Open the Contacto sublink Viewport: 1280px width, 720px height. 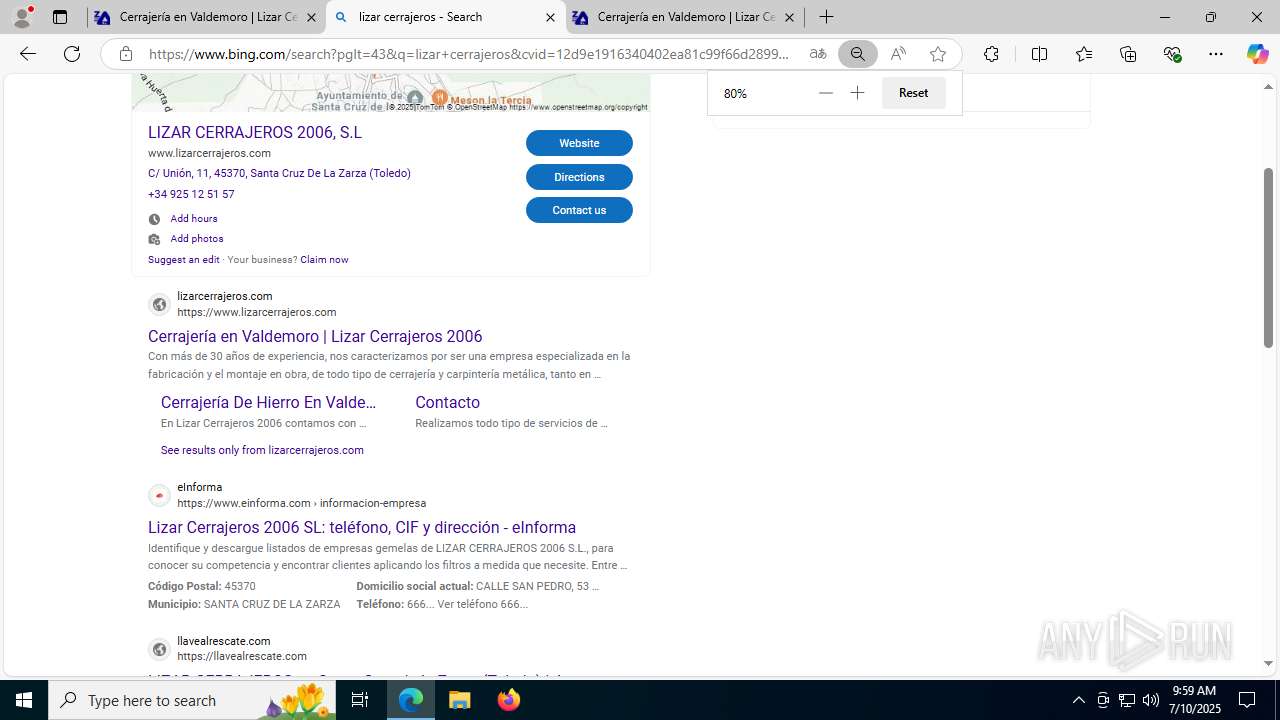[447, 402]
